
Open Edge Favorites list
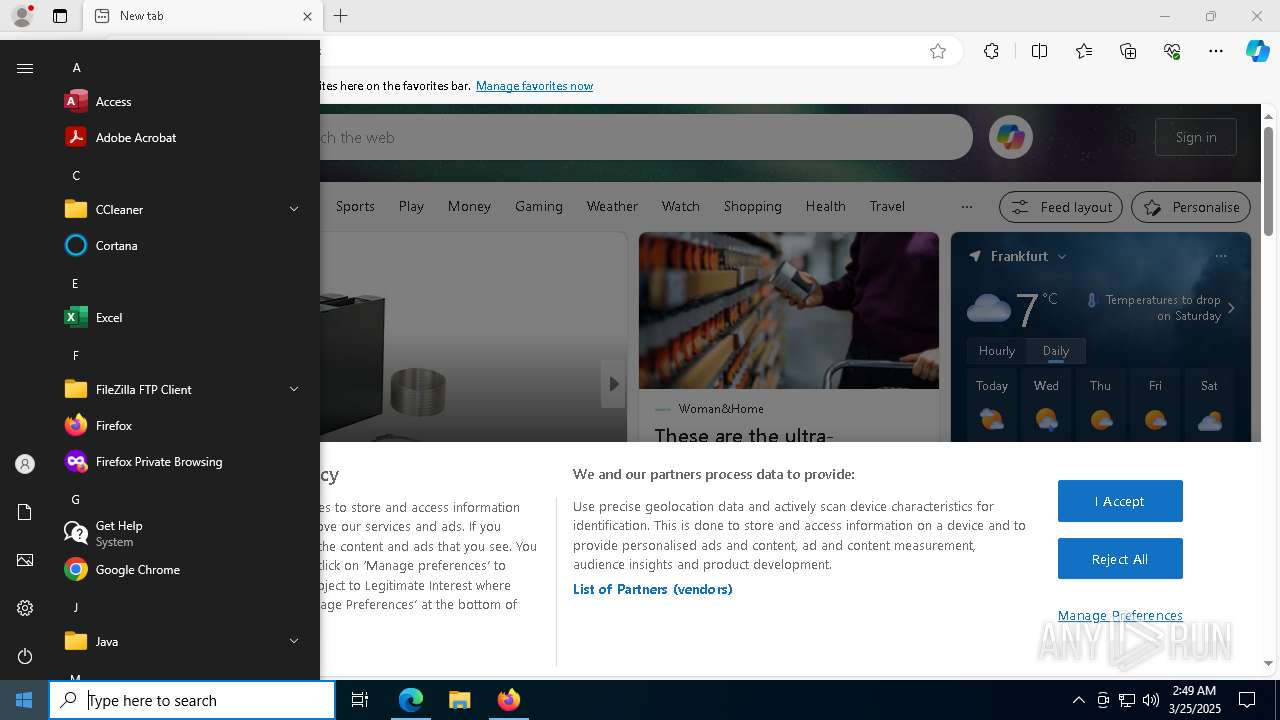coord(1084,51)
